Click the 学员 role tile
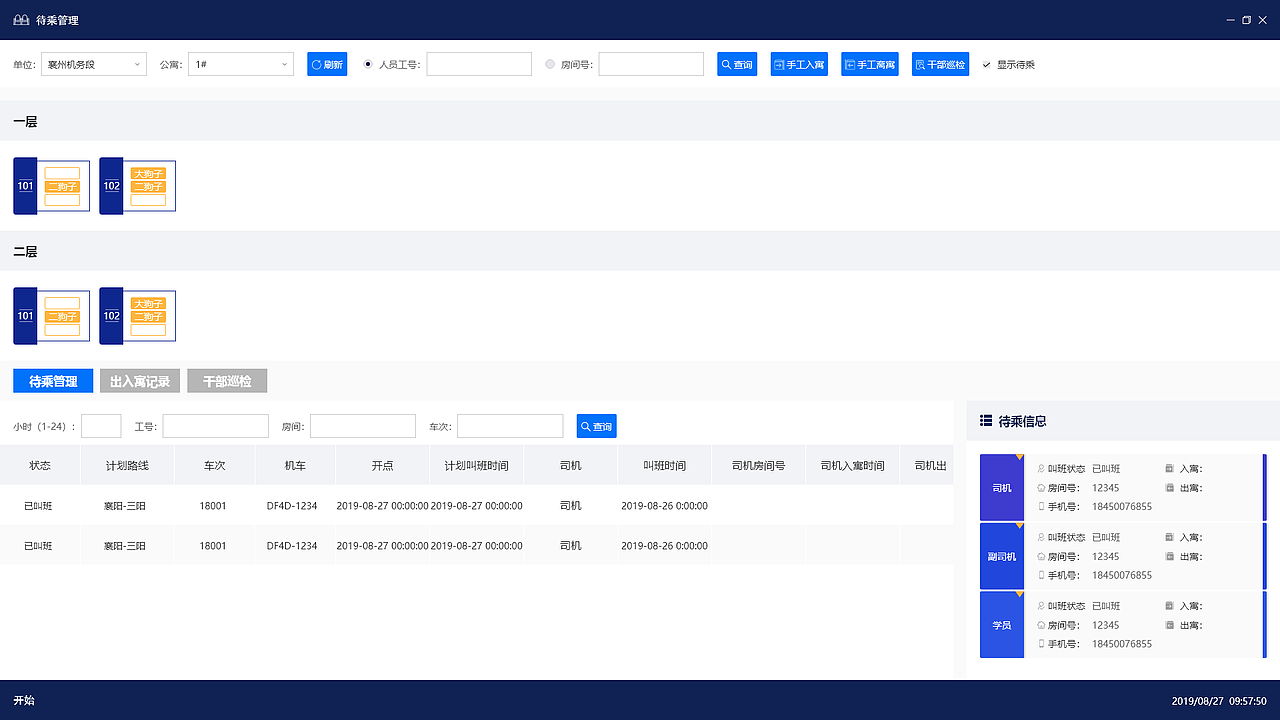This screenshot has height=720, width=1280. [x=1002, y=625]
